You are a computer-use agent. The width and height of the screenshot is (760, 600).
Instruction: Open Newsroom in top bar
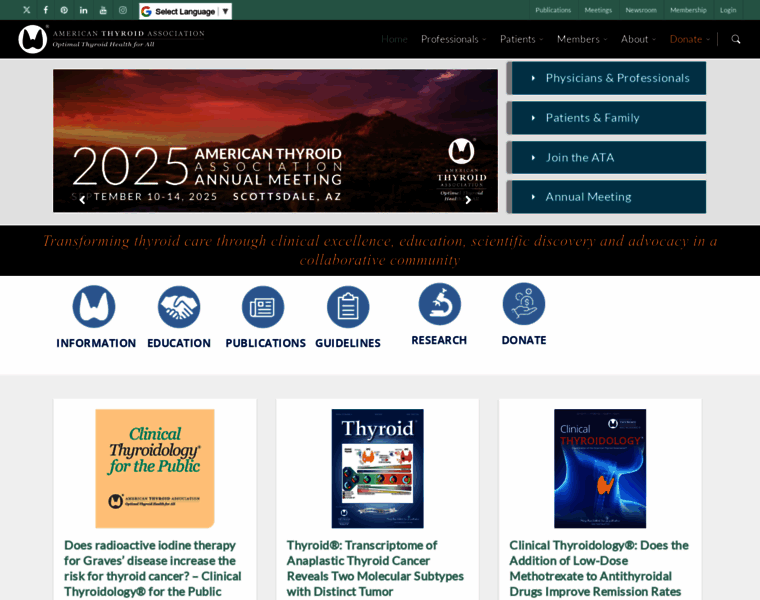click(x=641, y=10)
